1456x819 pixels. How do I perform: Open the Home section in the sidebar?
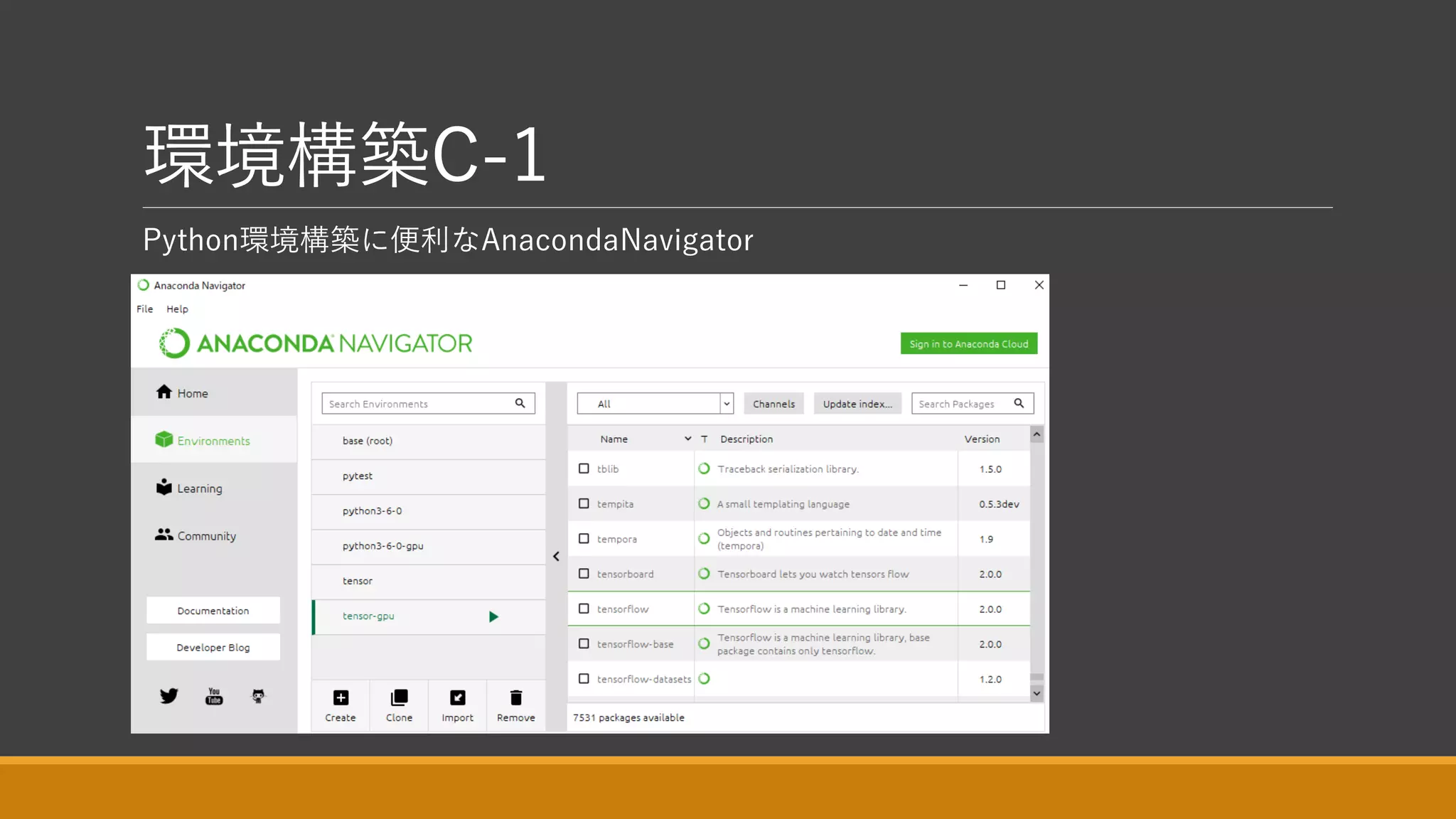pyautogui.click(x=213, y=392)
